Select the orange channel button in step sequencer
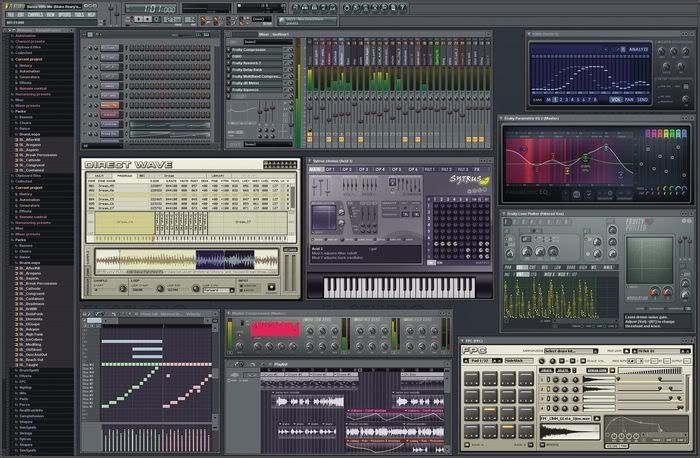 click(x=110, y=105)
